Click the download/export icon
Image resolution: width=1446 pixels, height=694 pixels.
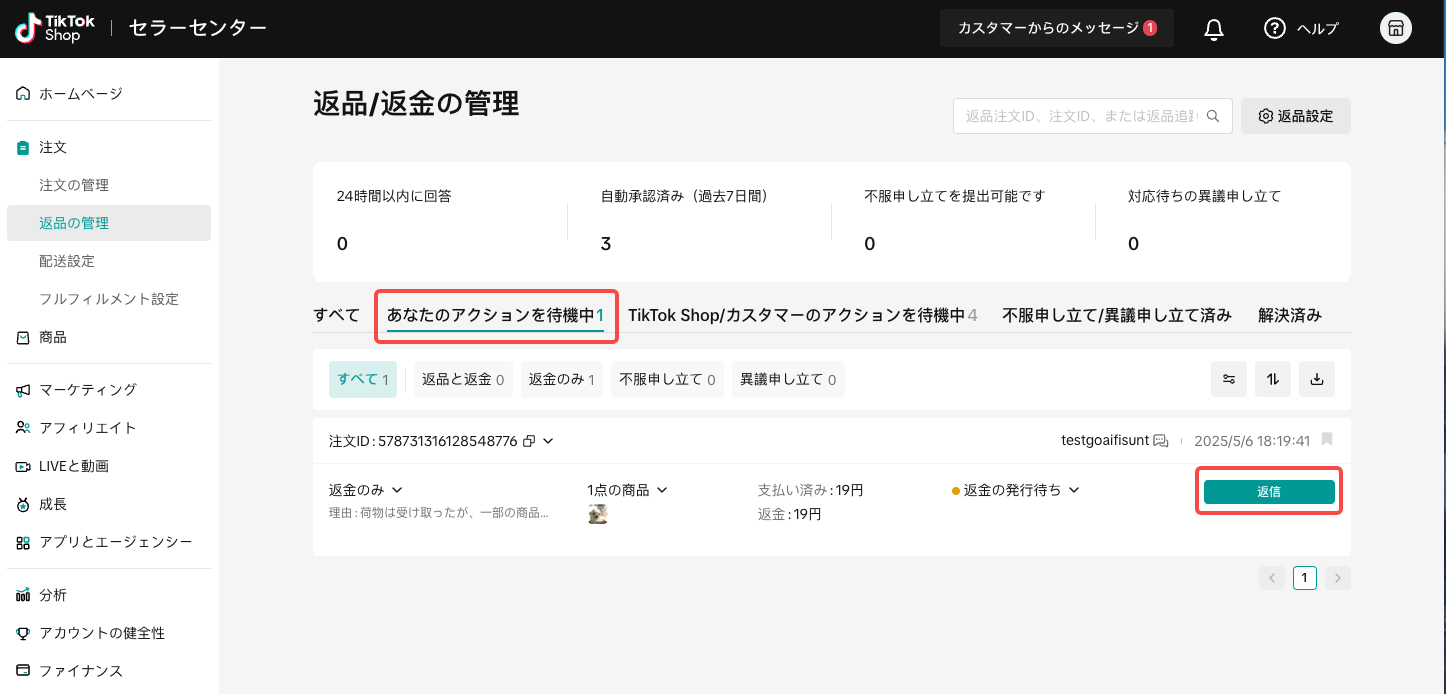click(x=1317, y=379)
